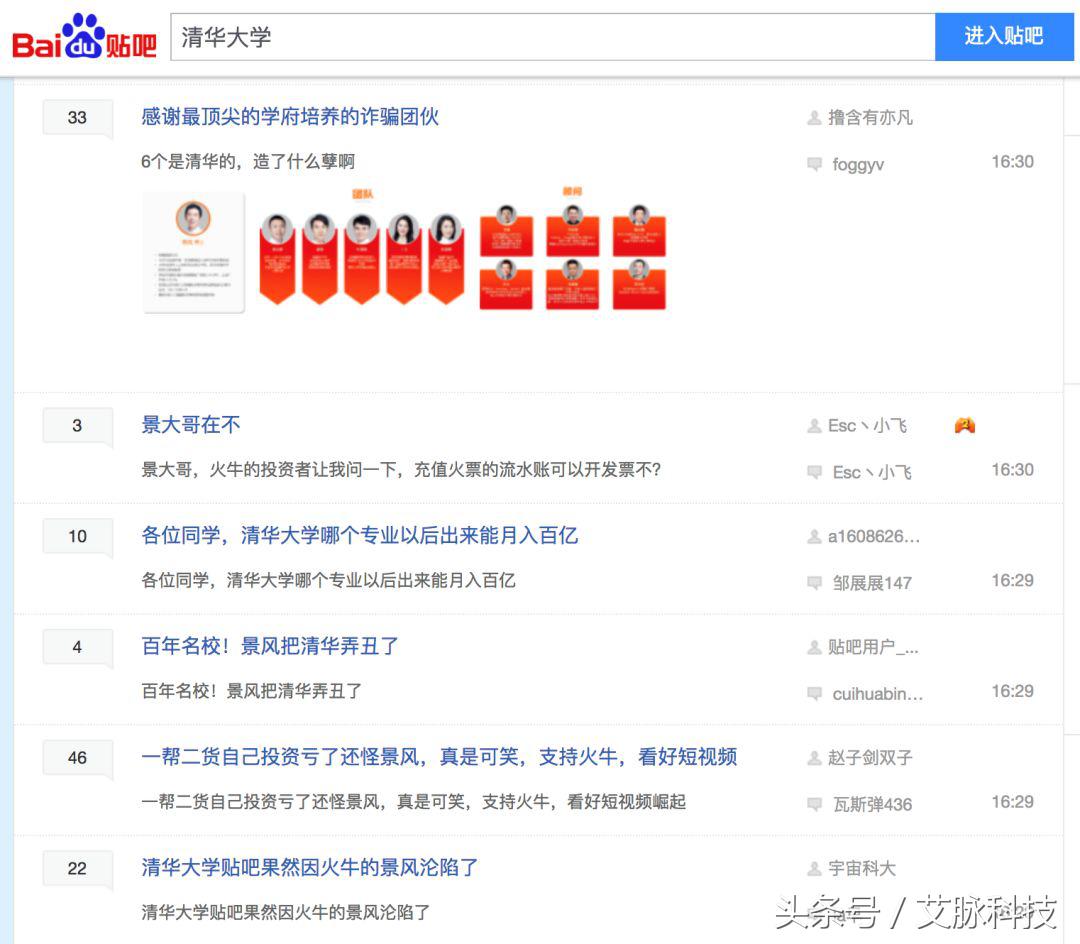1080x944 pixels.
Task: Open the 团队 red banner portraits thumbnail
Action: tap(362, 248)
